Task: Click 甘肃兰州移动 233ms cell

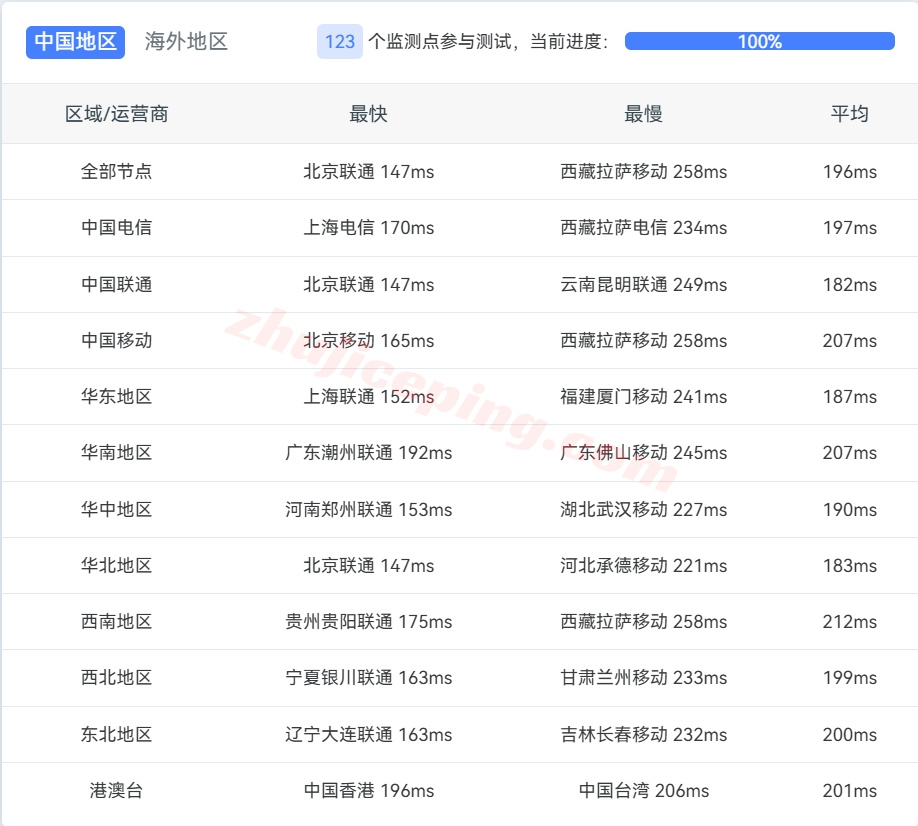Action: tap(643, 678)
